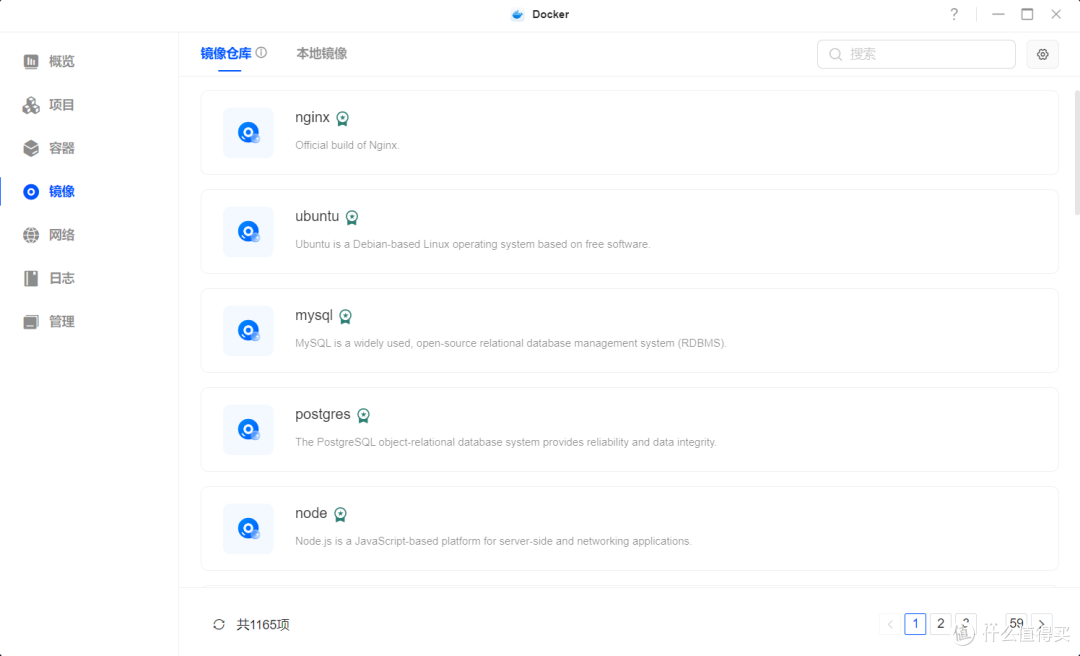This screenshot has height=656, width=1080.
Task: Click the nginx image icon
Action: [x=248, y=132]
